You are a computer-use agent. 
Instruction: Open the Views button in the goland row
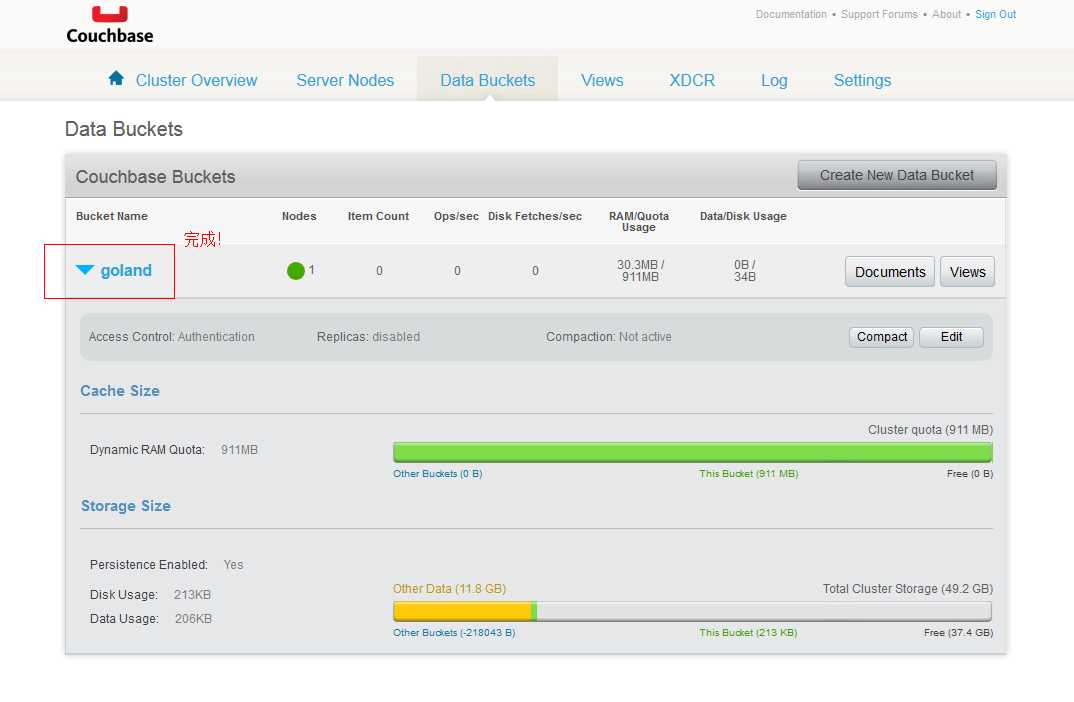pyautogui.click(x=967, y=272)
